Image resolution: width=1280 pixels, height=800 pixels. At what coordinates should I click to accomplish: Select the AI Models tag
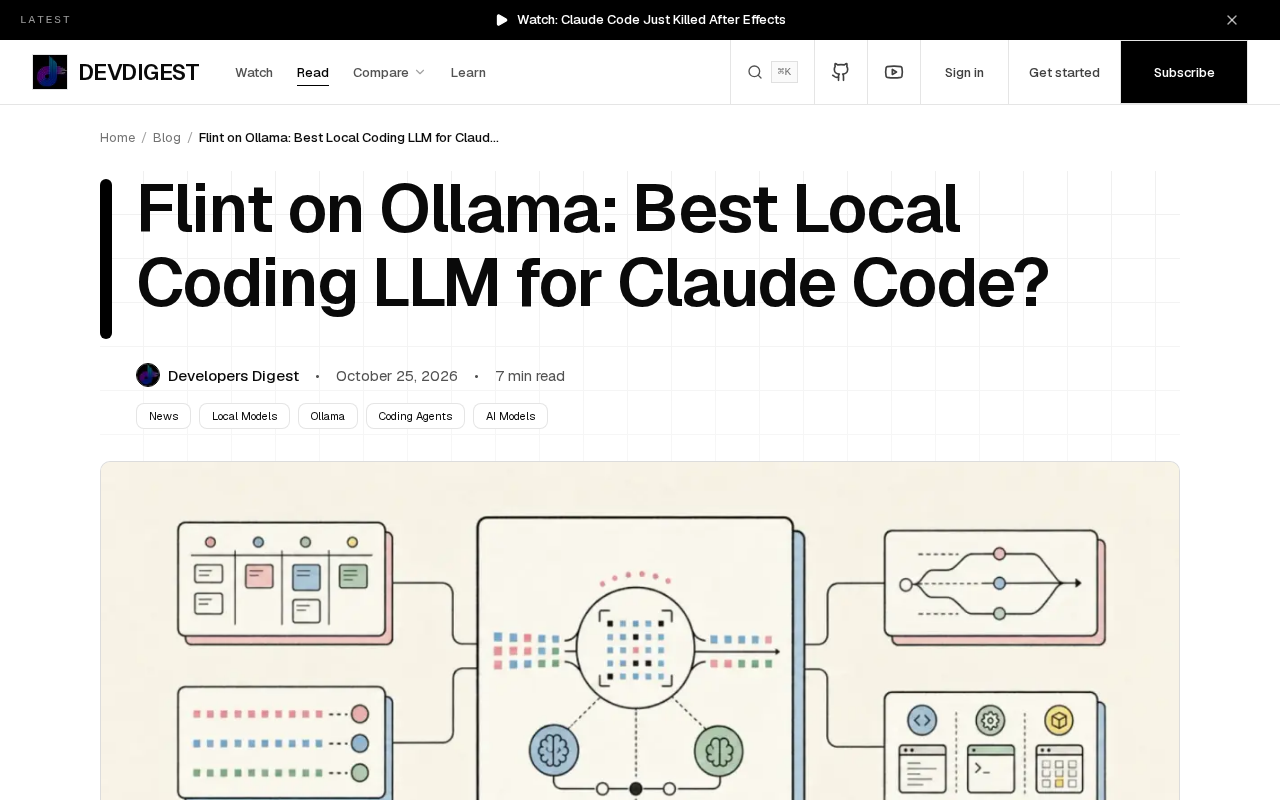pyautogui.click(x=510, y=416)
